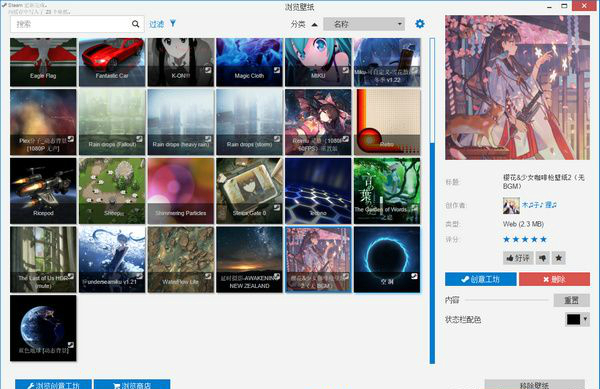Select the Rain drops (heavy rain) wallpaper
600x389 pixels.
[x=181, y=122]
